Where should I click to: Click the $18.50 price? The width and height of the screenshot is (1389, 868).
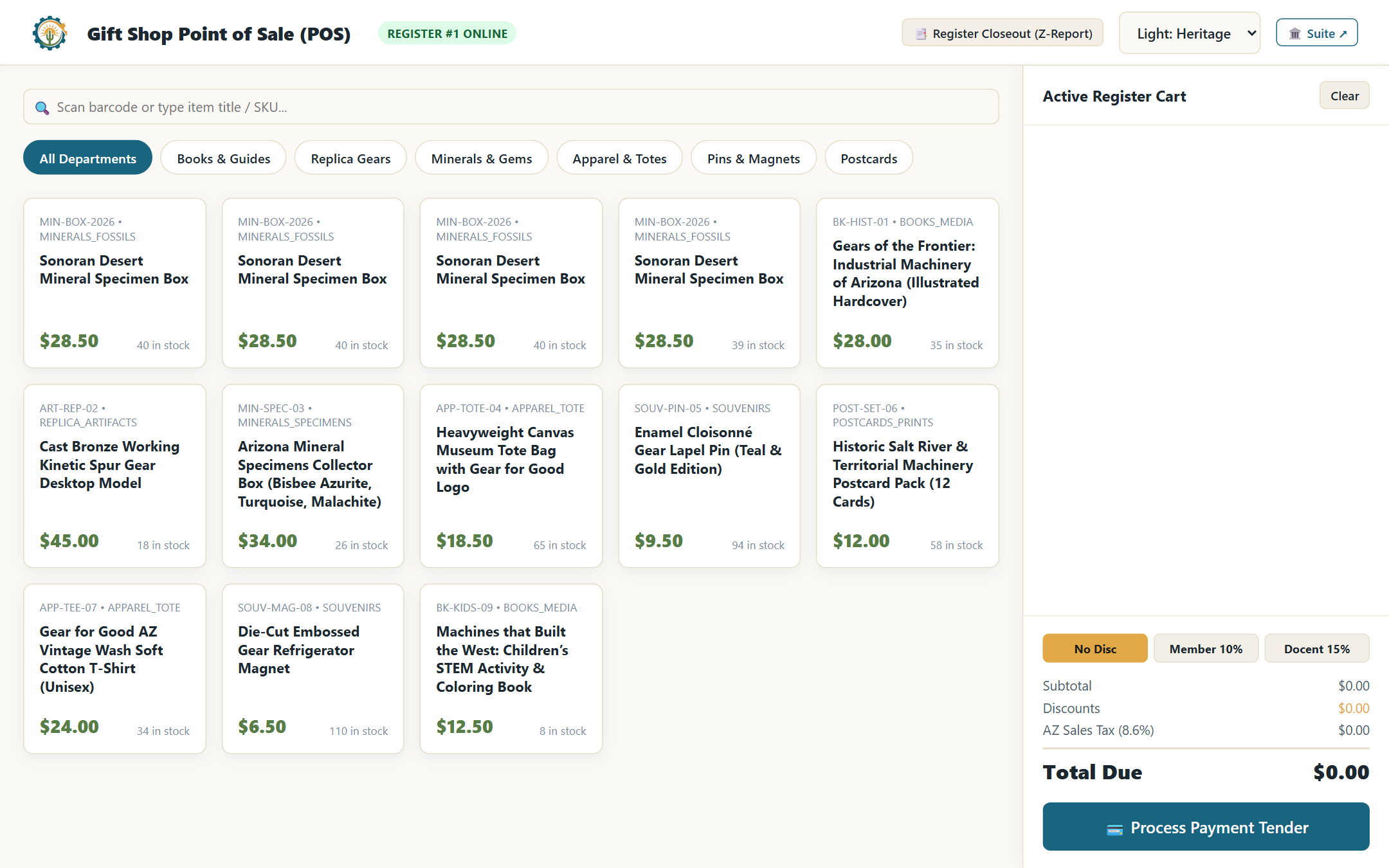[x=465, y=540]
